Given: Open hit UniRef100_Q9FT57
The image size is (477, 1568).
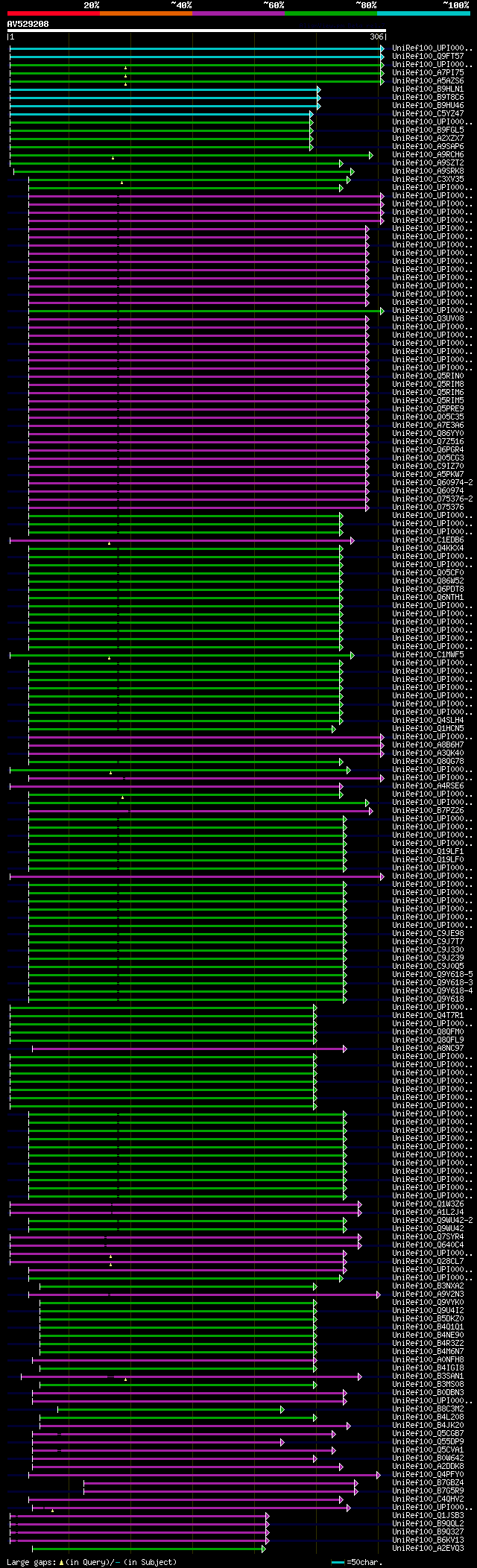Looking at the screenshot, I should 428,56.
